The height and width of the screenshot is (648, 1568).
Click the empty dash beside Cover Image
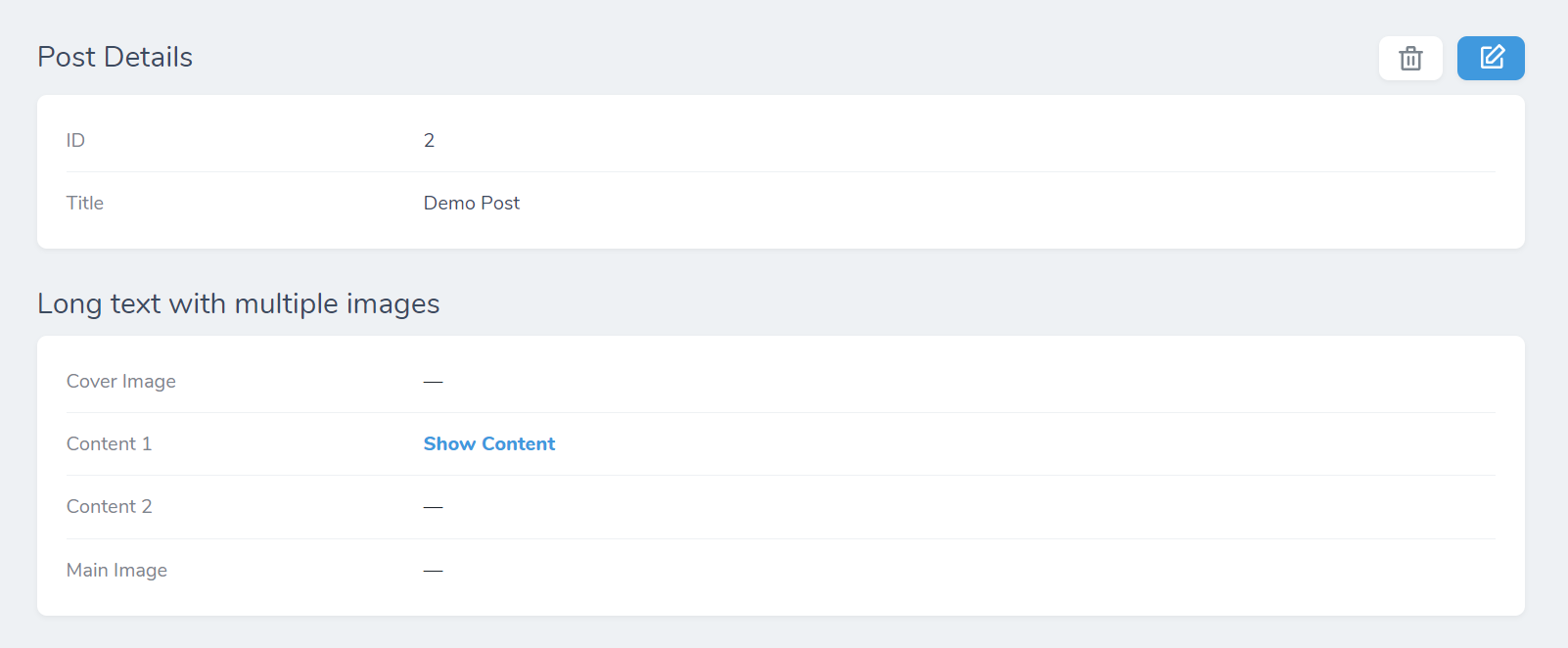click(x=433, y=381)
